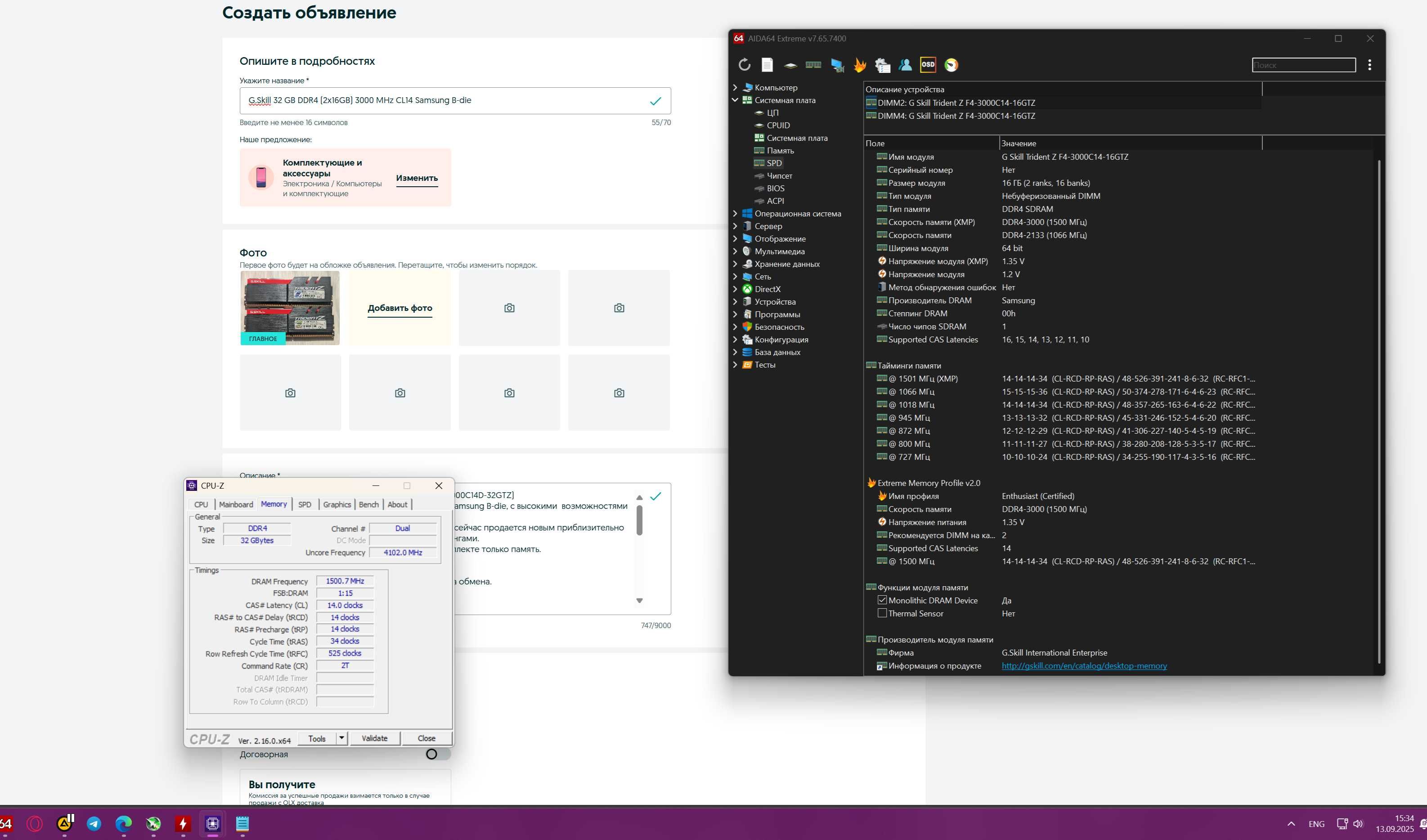Select the DIMM4: G Skill Trident Z row
Screen dimensions: 1427x840
(956, 116)
